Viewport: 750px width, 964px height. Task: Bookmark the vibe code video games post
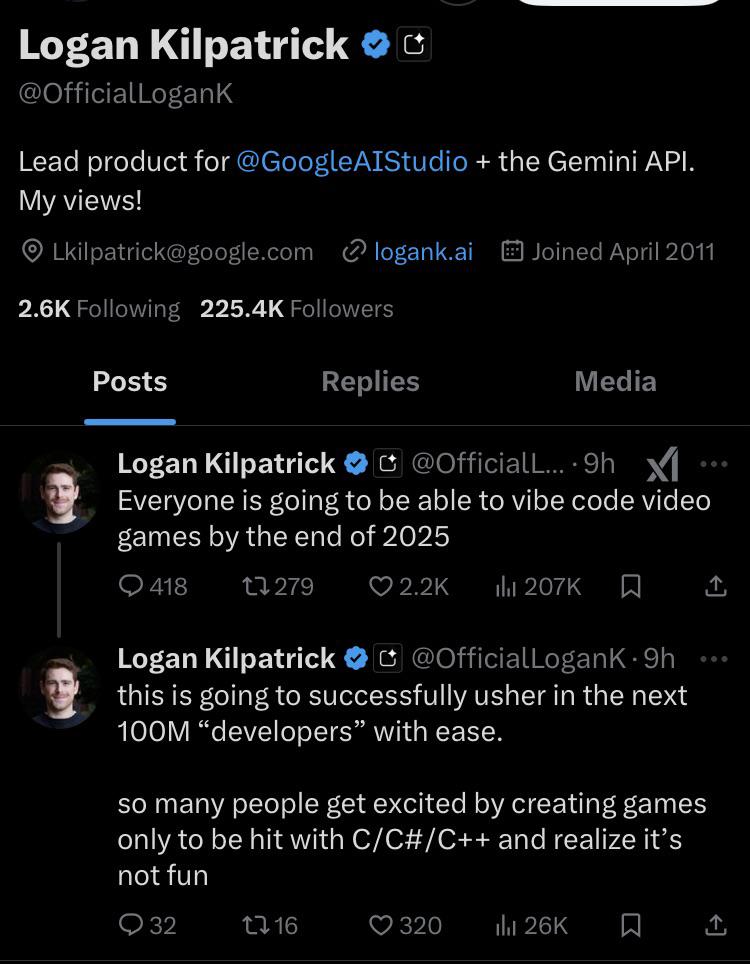click(x=631, y=587)
